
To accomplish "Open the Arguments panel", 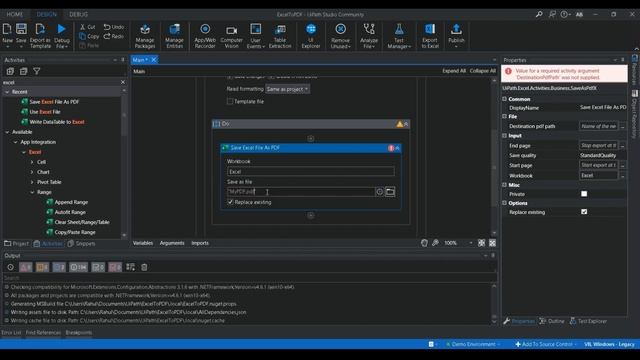I will [x=172, y=243].
